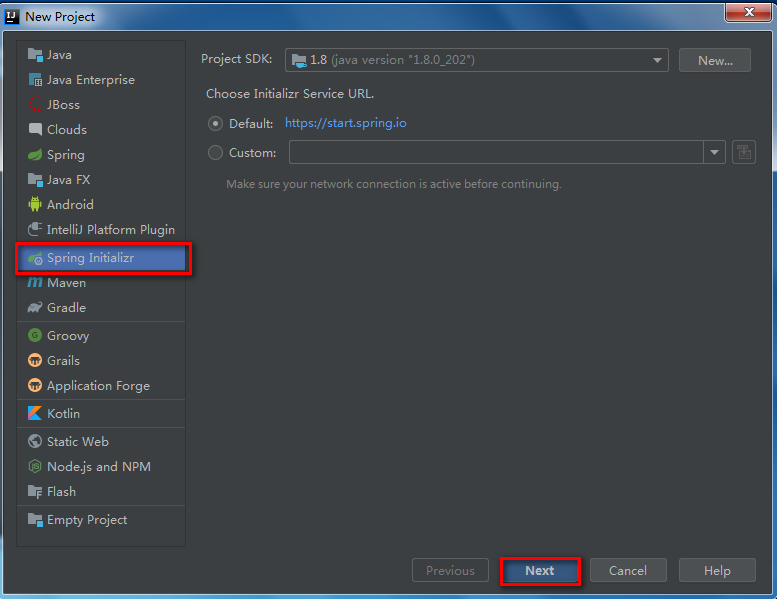This screenshot has width=777, height=599.
Task: Pick the Empty Project folder icon
Action: [x=35, y=520]
